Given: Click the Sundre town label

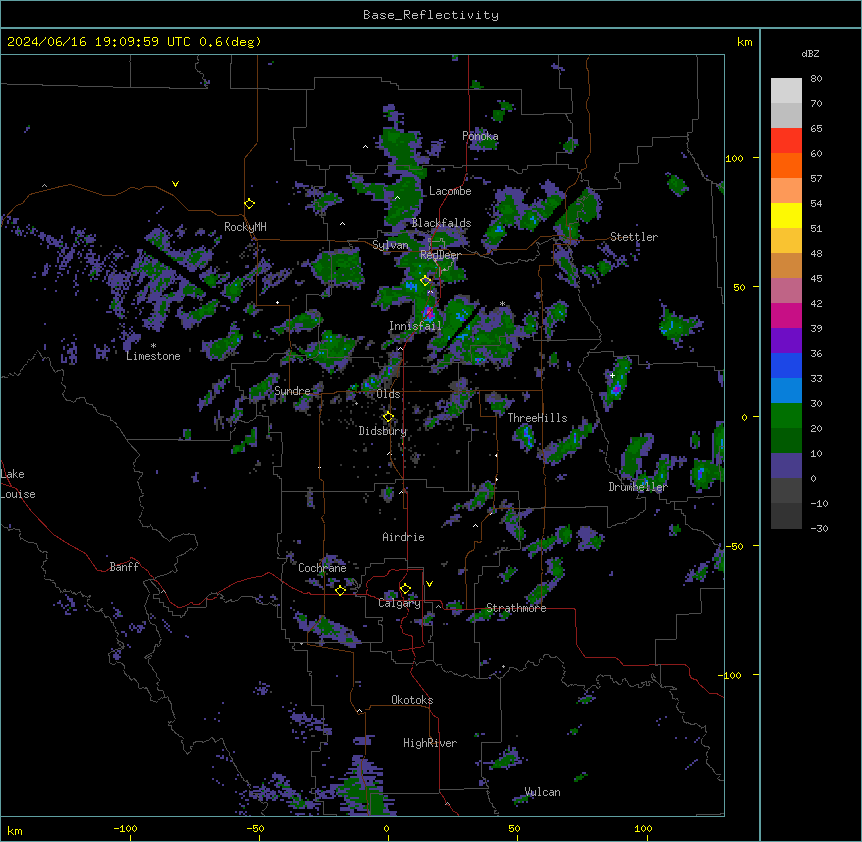Looking at the screenshot, I should [x=292, y=391].
